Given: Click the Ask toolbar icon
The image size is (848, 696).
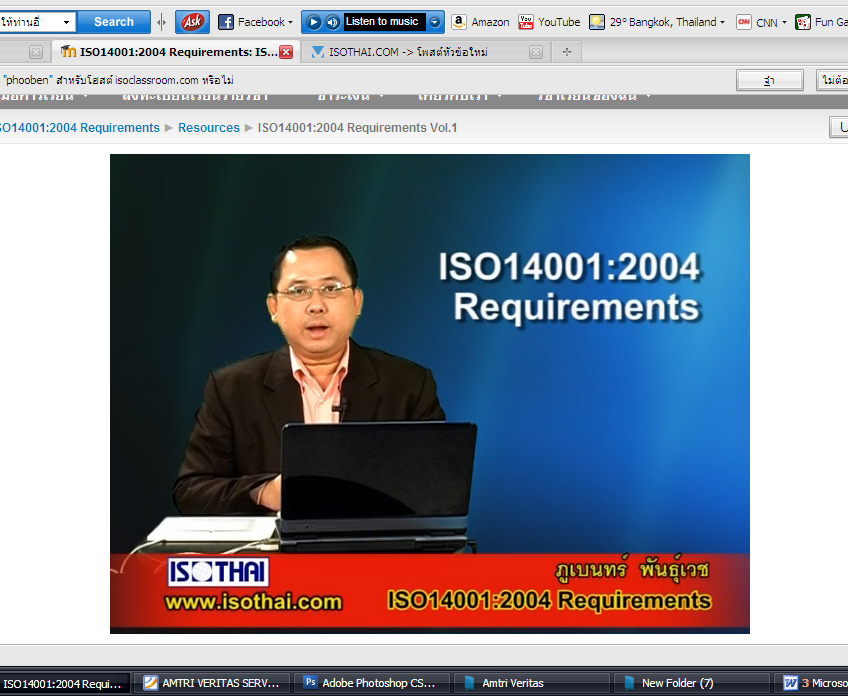Looking at the screenshot, I should click(192, 21).
